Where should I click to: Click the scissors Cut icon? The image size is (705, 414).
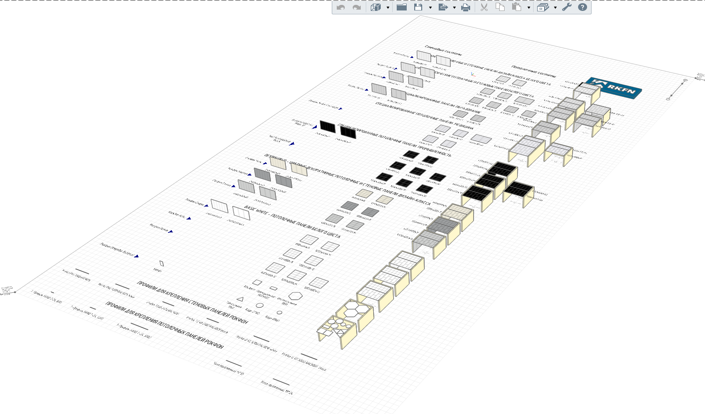tap(484, 7)
